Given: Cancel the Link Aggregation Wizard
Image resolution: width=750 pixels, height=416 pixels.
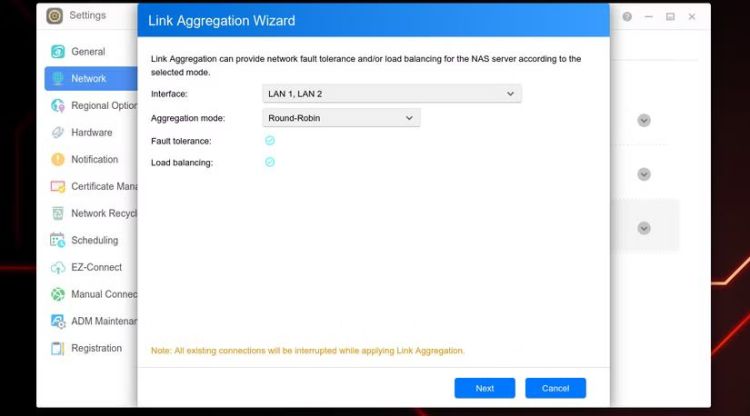Looking at the screenshot, I should click(555, 388).
